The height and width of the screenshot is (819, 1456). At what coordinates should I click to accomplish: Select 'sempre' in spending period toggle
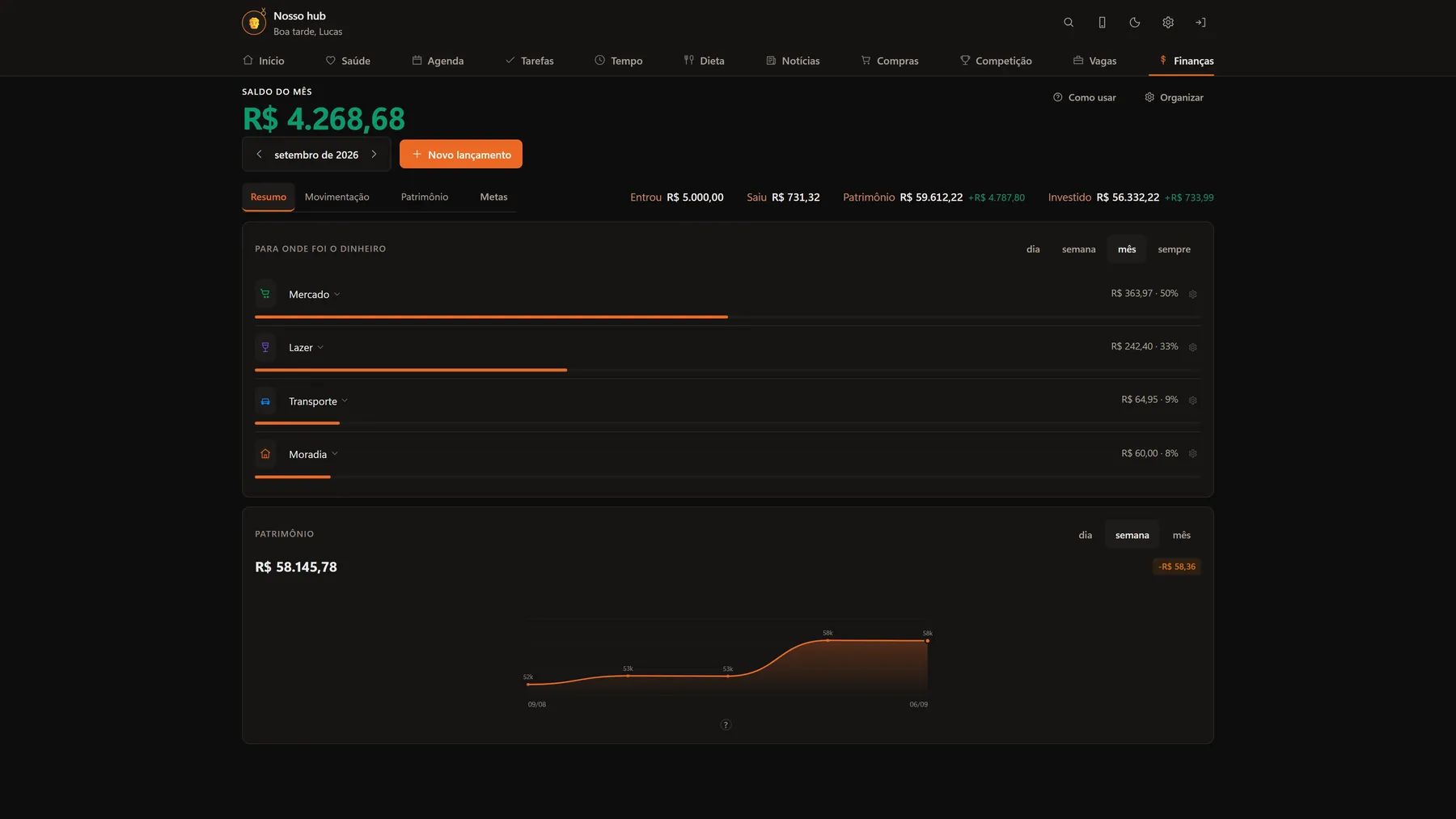(x=1174, y=249)
